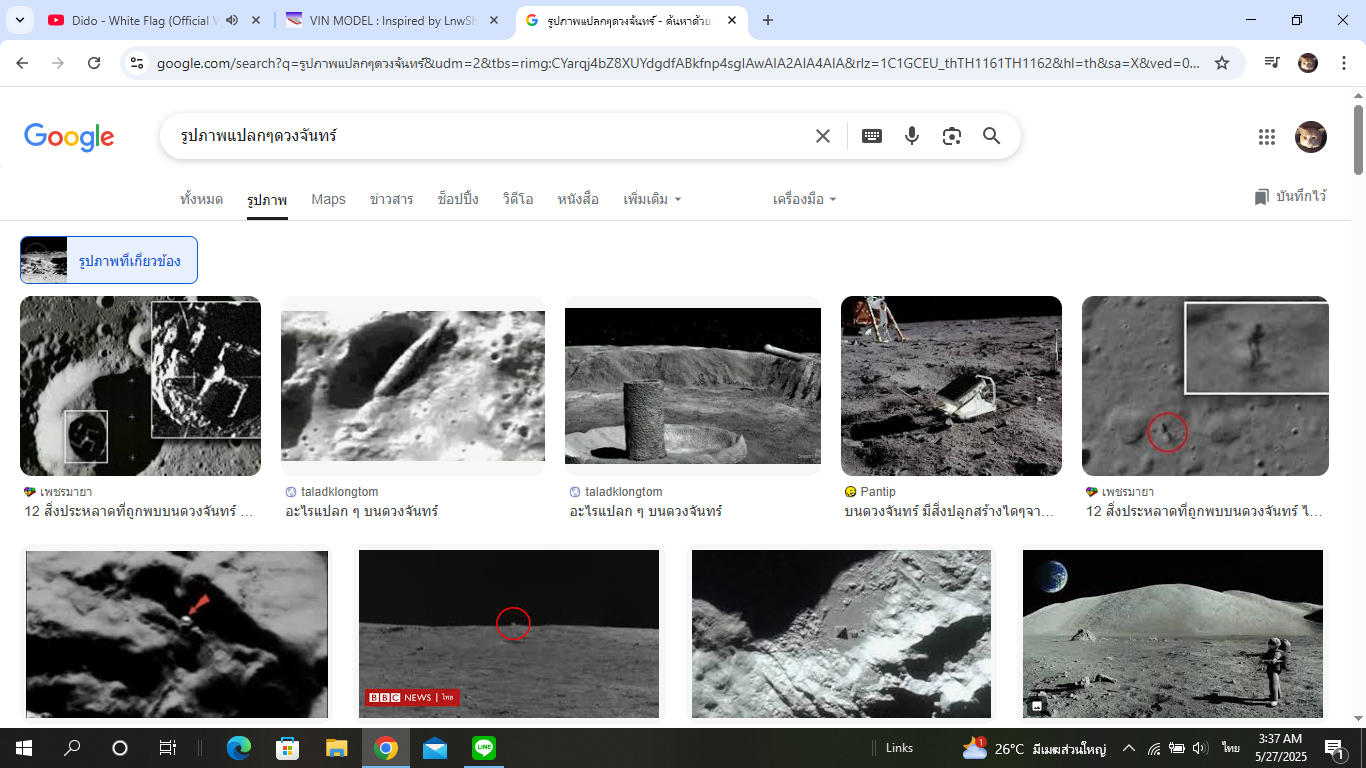Click inside the Google search field
The height and width of the screenshot is (768, 1366).
pos(490,136)
